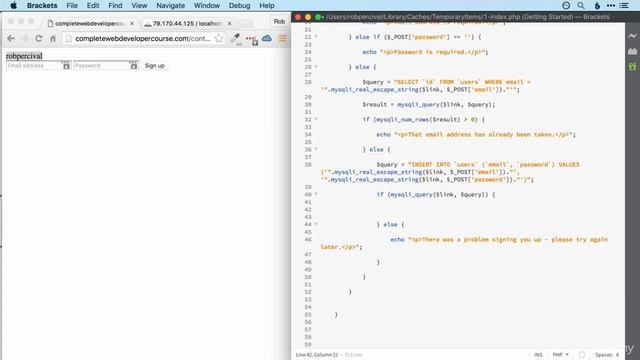The width and height of the screenshot is (640, 360).
Task: Open the Chrome hamburger menu
Action: [283, 38]
